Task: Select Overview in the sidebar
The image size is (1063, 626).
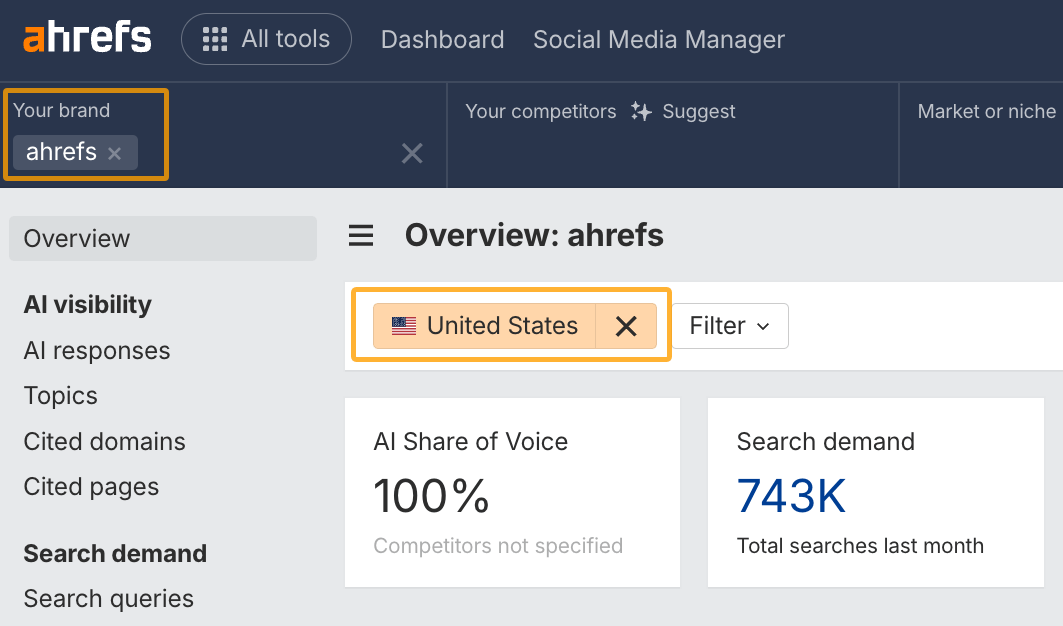Action: click(x=77, y=238)
